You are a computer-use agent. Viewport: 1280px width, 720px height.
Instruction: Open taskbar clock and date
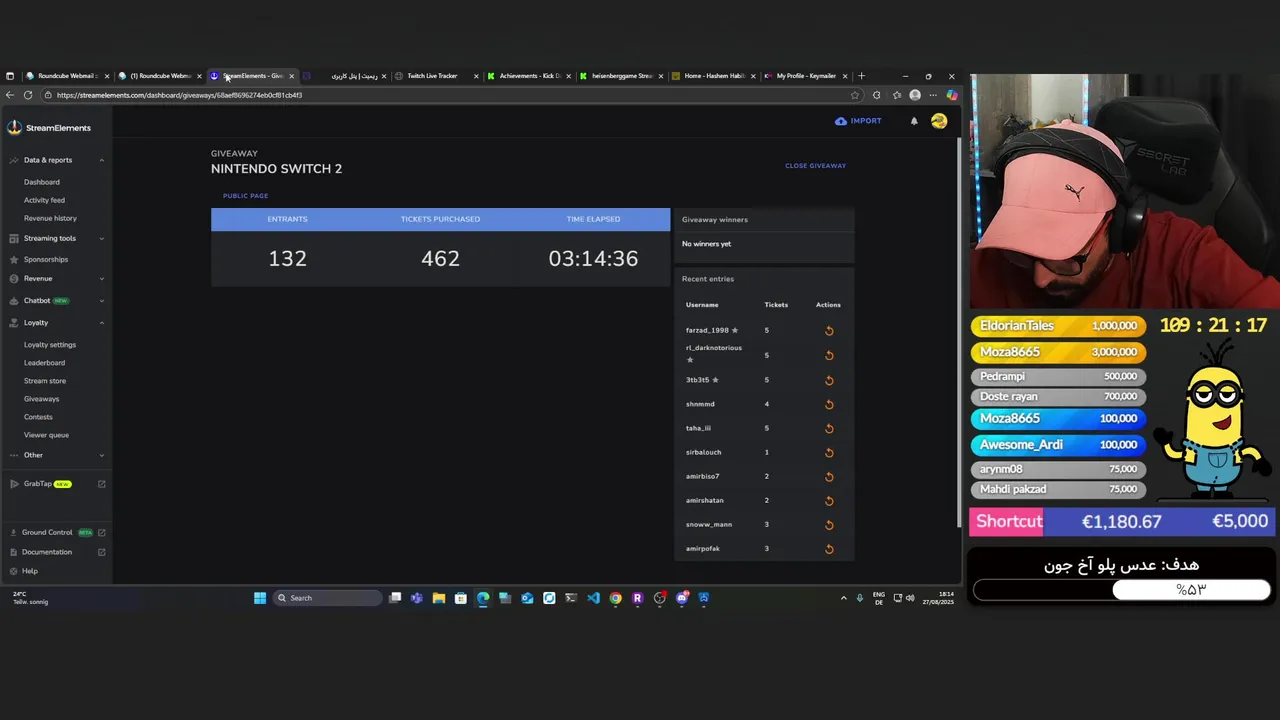pos(938,598)
